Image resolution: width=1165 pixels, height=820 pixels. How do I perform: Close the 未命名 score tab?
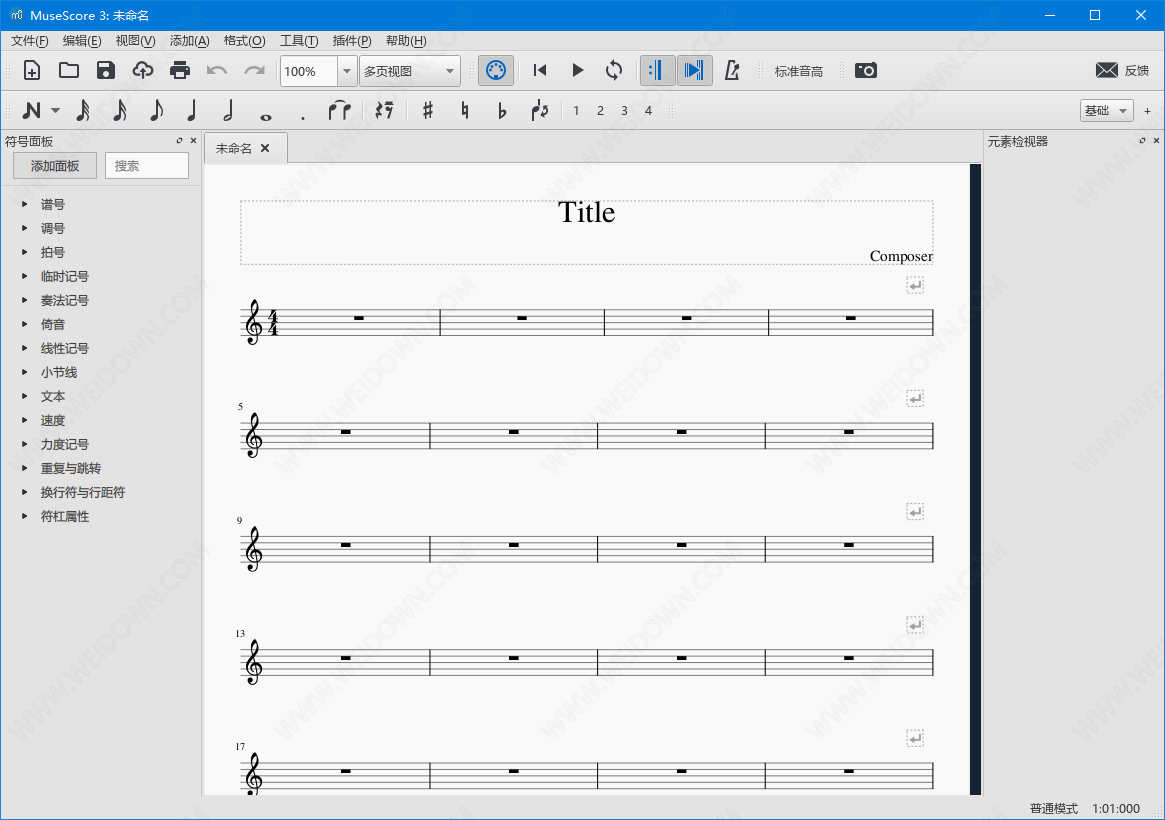point(265,149)
